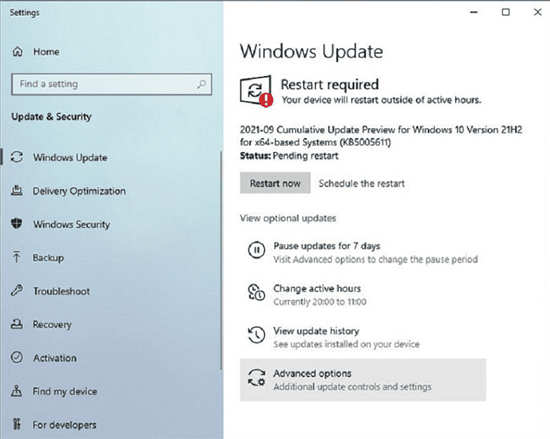Open Find my device settings

click(65, 391)
